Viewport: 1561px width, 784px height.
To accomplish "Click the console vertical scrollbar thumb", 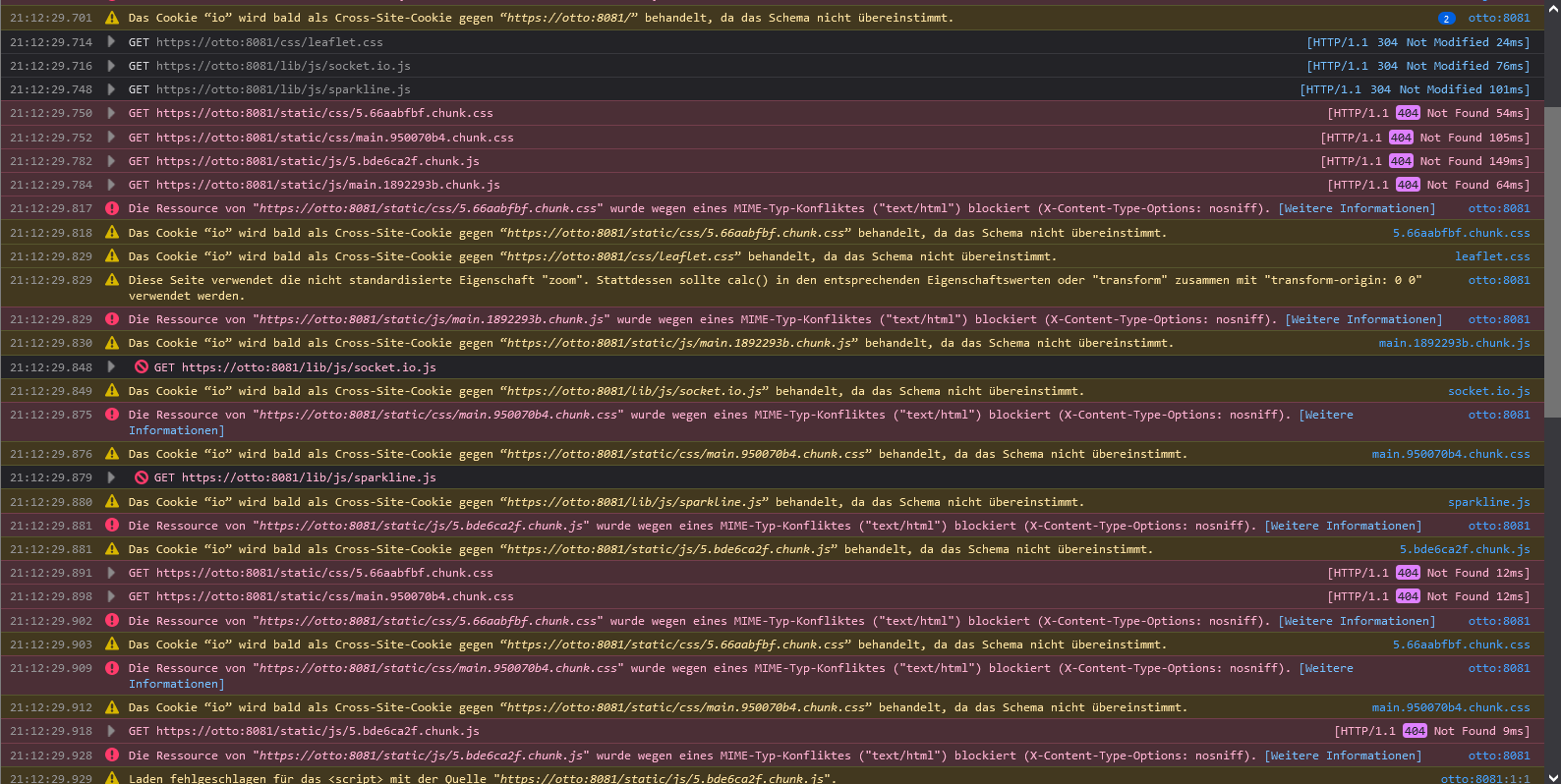I will tap(1552, 261).
